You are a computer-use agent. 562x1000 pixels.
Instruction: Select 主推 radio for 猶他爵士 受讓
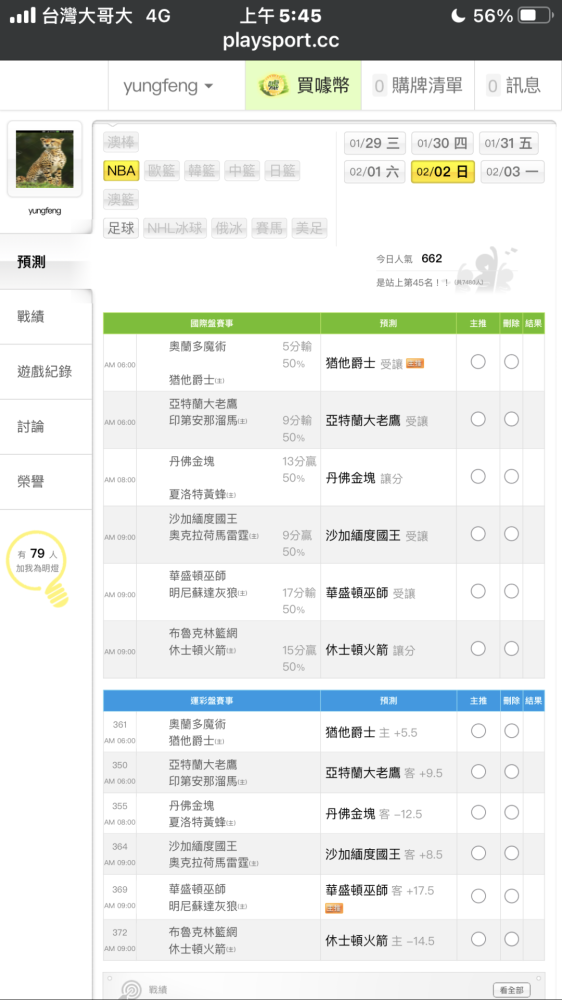(478, 362)
